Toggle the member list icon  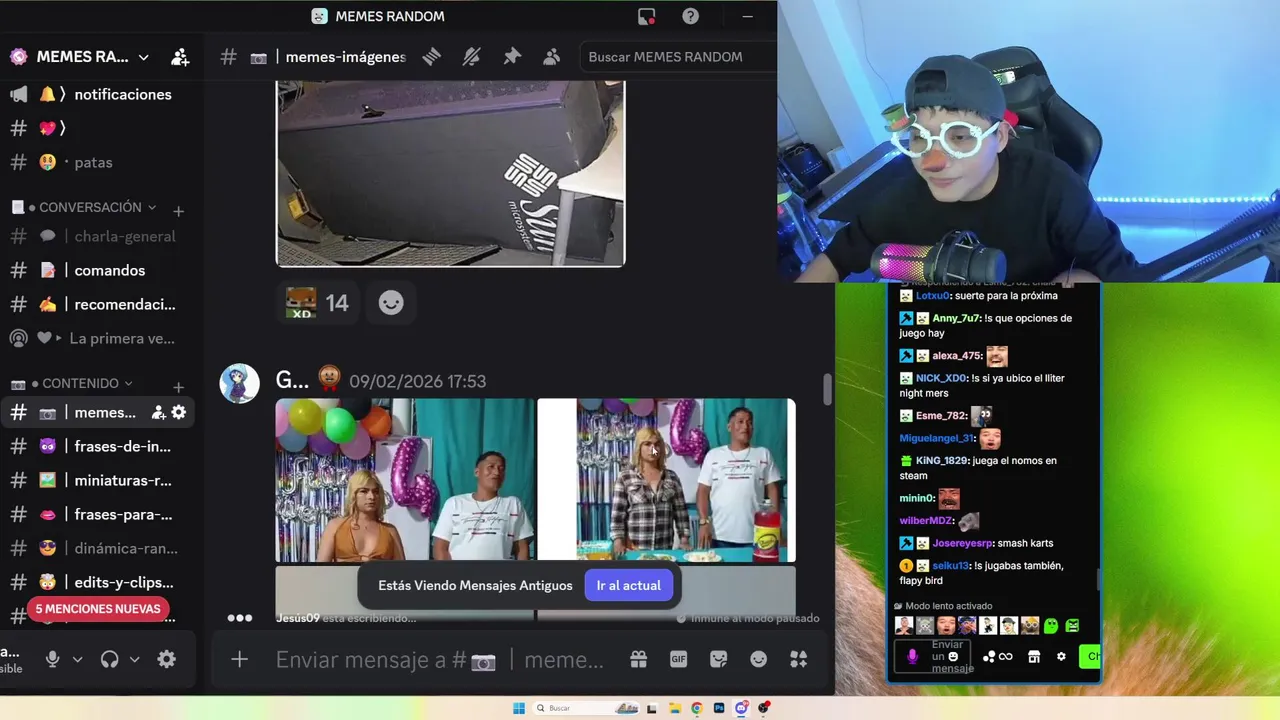click(x=551, y=57)
